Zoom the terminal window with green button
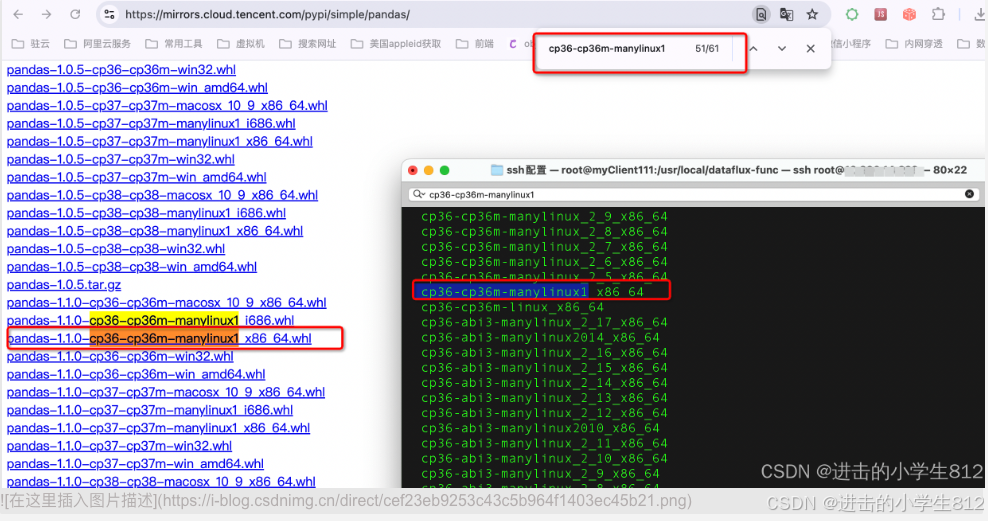Image resolution: width=988 pixels, height=521 pixels. [444, 170]
